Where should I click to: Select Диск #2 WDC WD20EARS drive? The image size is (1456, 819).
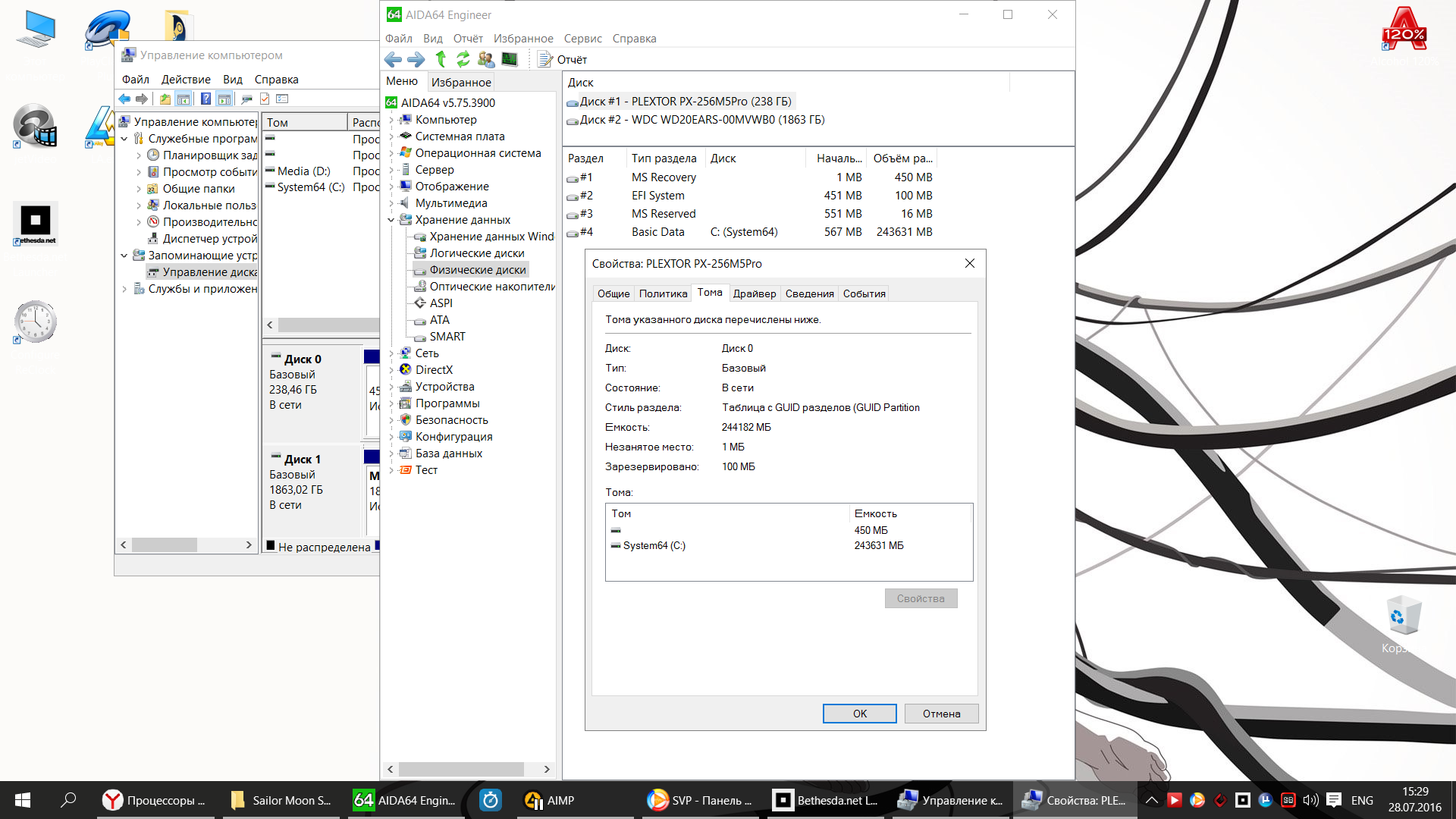[x=701, y=120]
